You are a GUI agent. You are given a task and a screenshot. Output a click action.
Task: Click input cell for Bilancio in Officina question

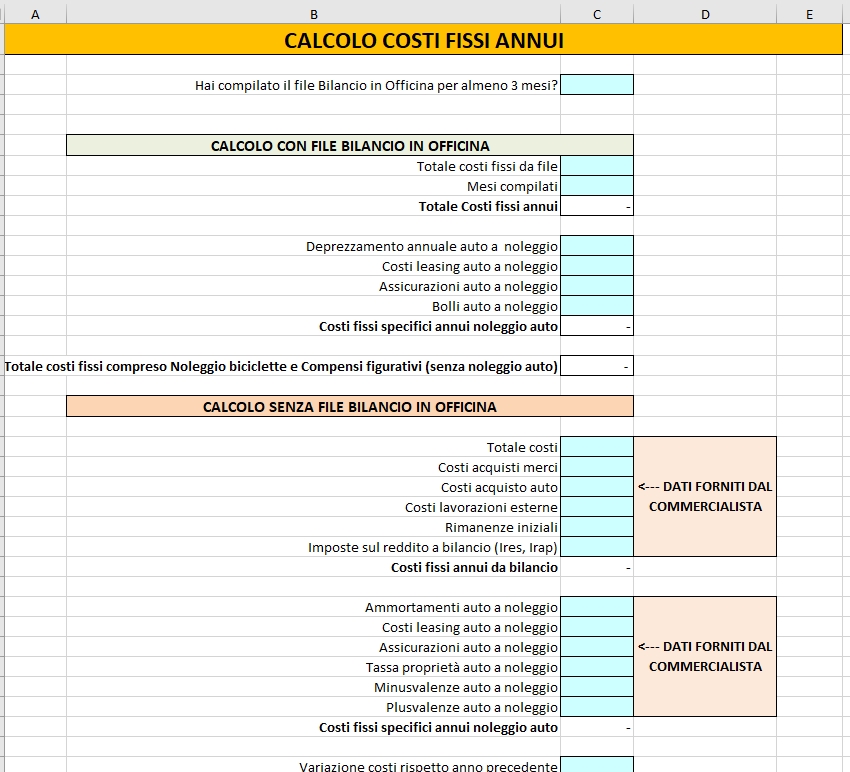pos(597,85)
